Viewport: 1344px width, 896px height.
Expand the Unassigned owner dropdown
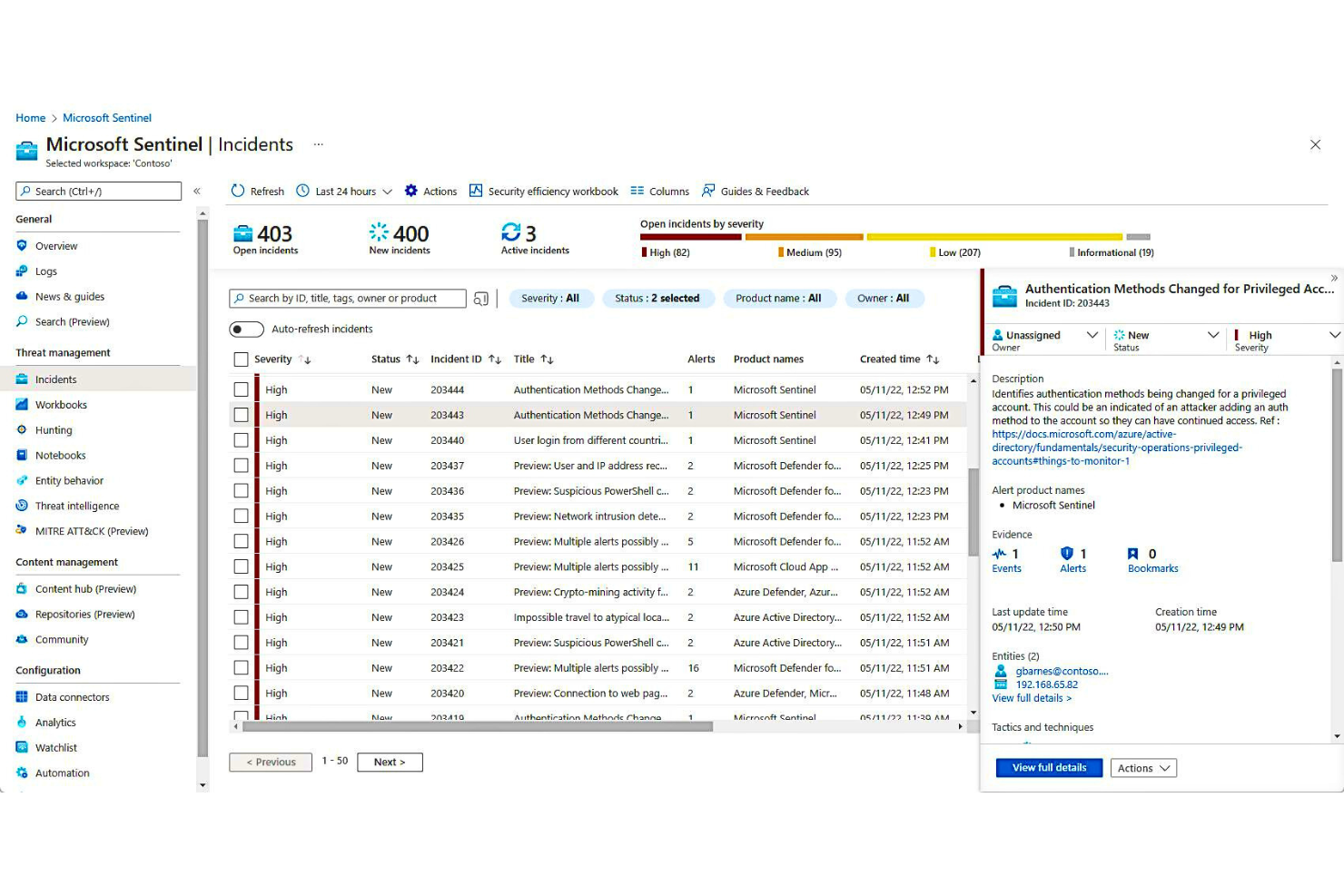pos(1092,335)
